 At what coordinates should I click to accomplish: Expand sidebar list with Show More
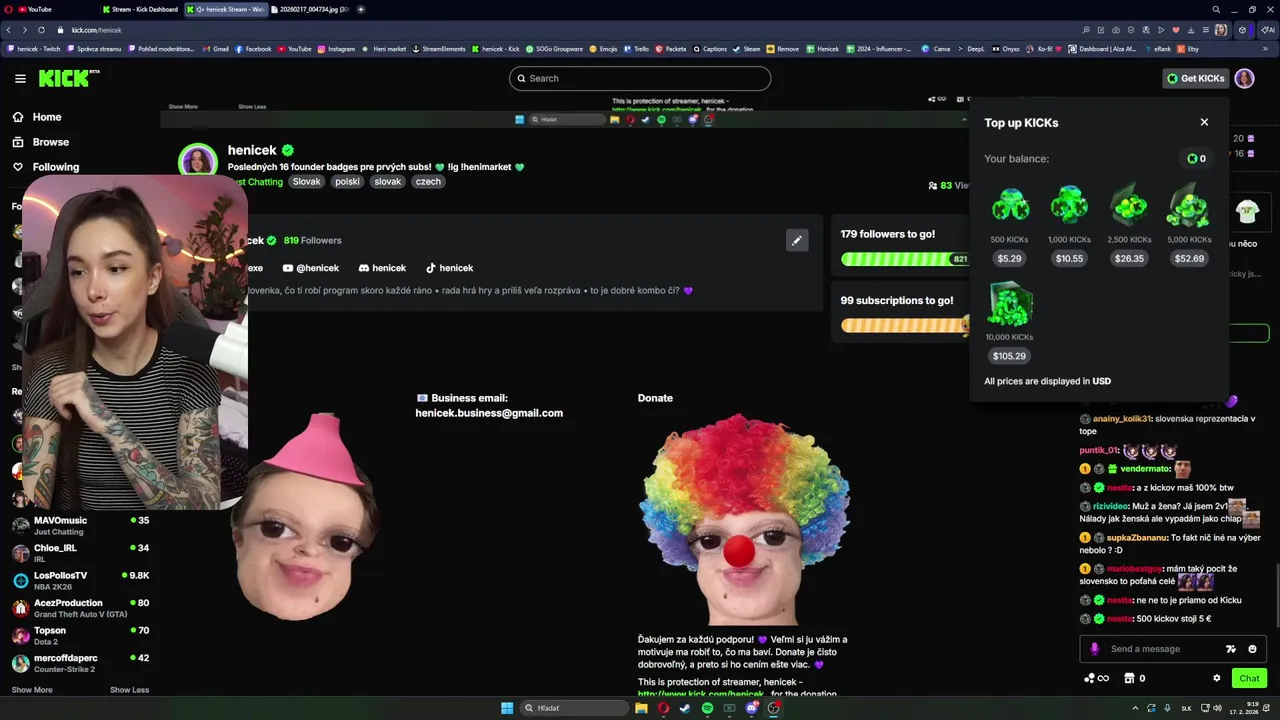[x=32, y=690]
